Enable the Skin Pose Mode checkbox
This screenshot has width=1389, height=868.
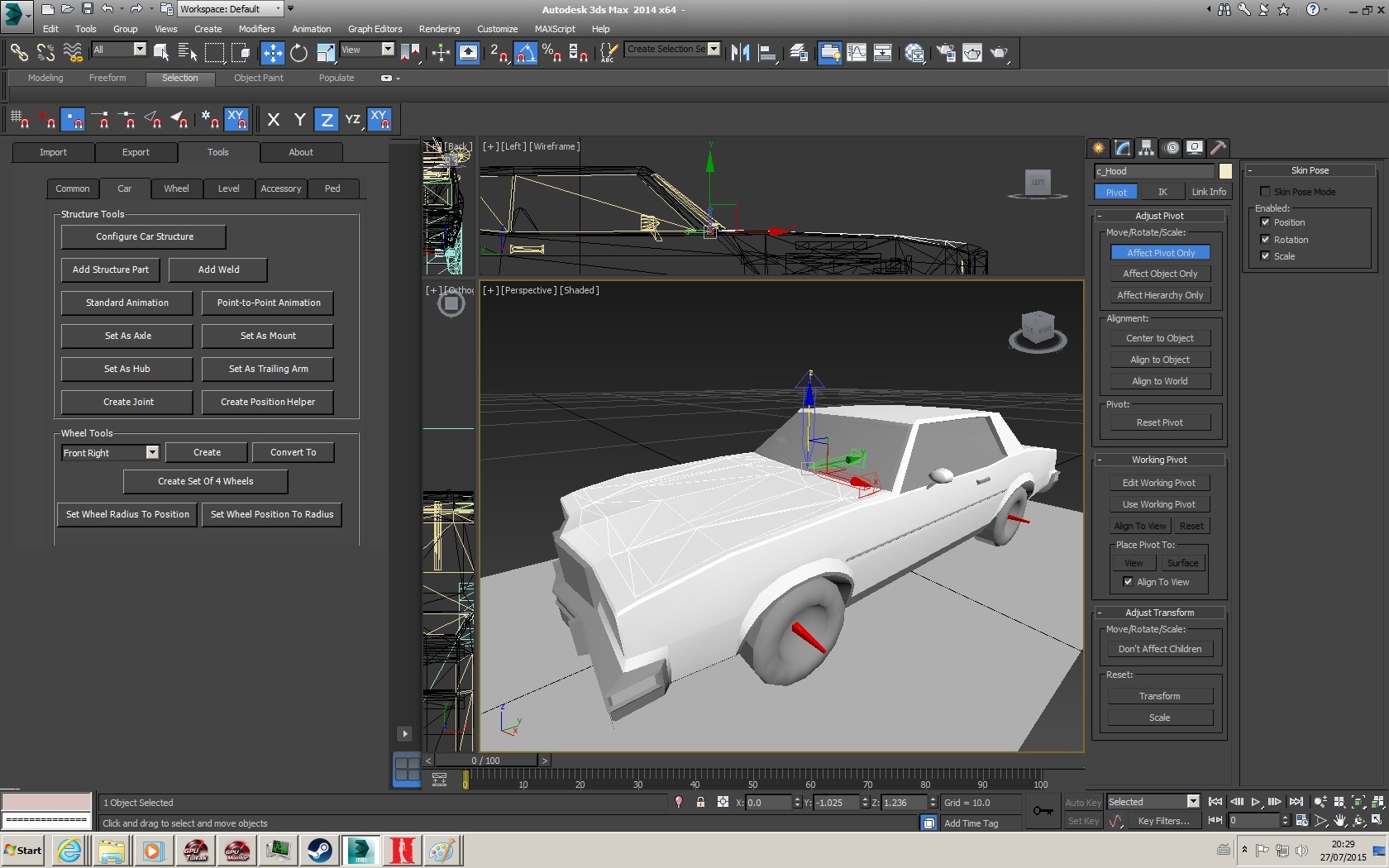point(1265,192)
